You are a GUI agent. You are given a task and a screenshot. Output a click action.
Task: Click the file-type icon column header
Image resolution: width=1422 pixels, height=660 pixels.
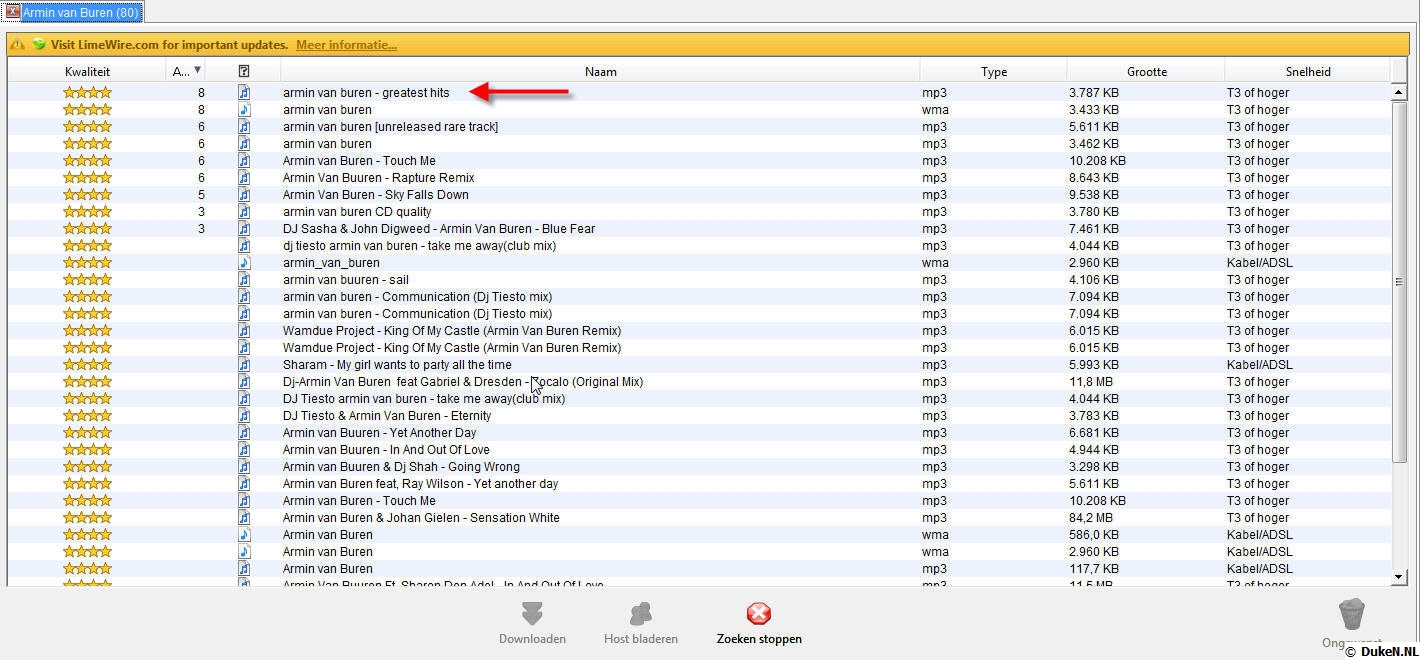pos(244,71)
